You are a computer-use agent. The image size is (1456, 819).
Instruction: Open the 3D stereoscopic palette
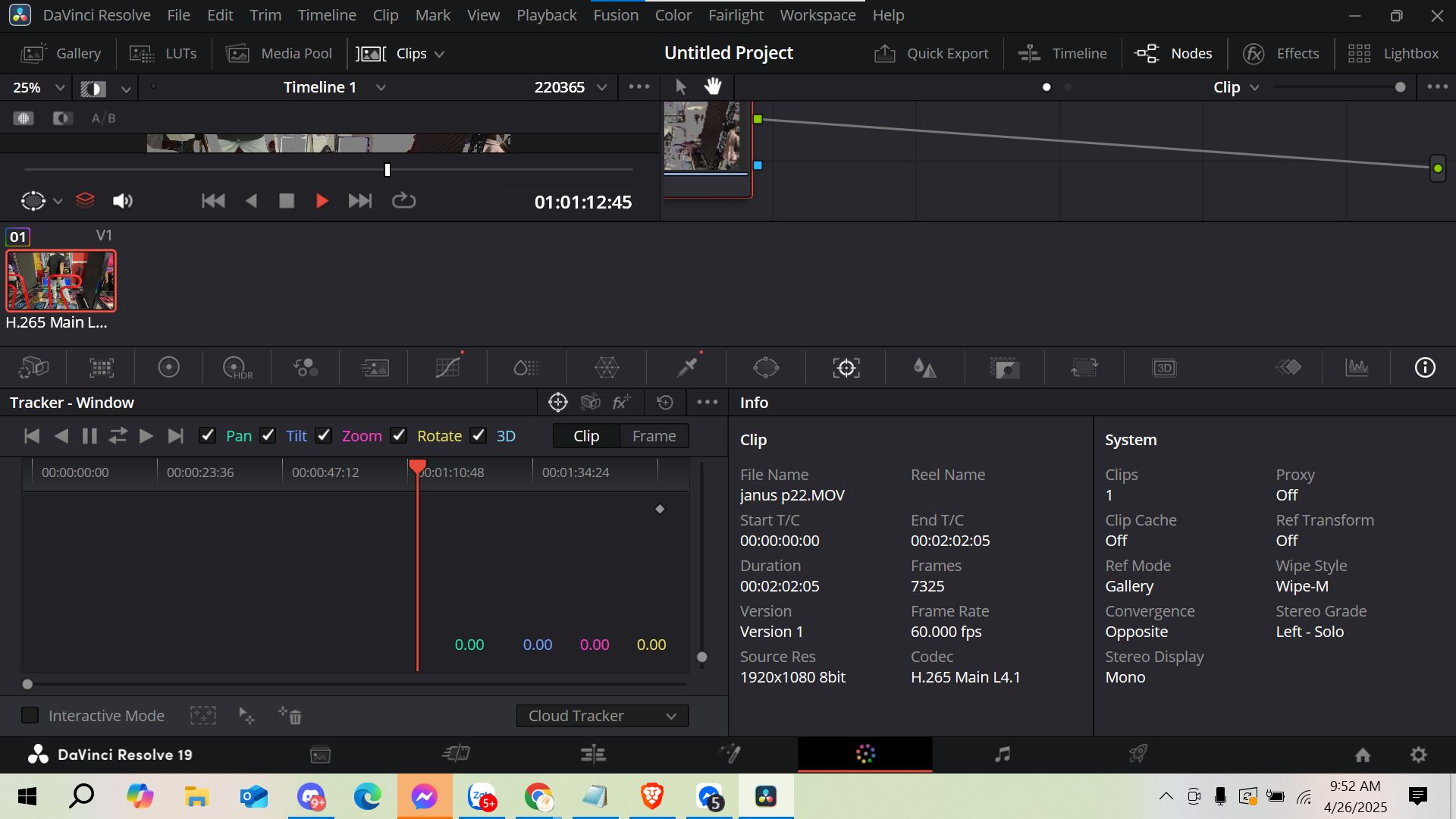click(x=1164, y=368)
